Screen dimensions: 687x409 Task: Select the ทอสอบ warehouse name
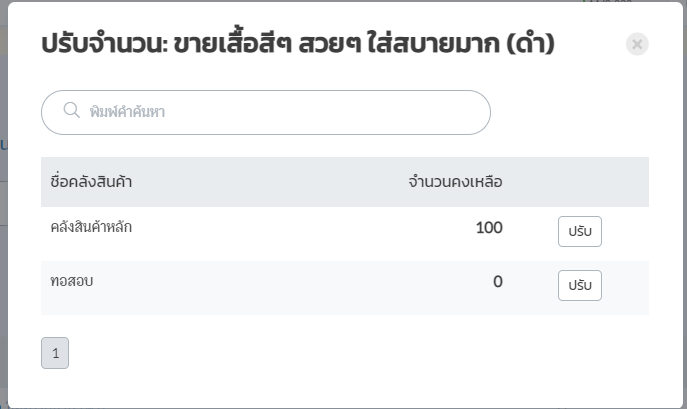(x=71, y=281)
